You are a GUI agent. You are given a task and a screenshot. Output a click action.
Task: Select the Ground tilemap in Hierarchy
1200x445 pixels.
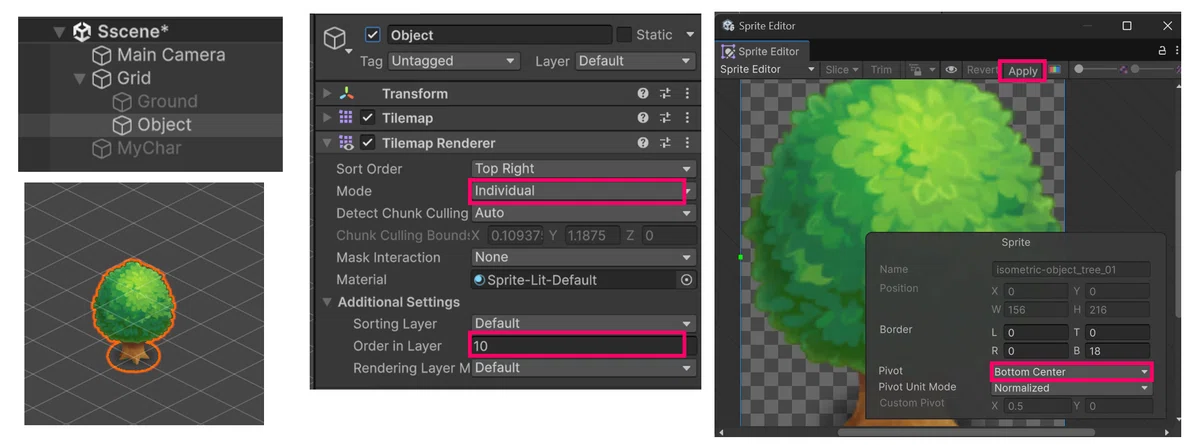point(167,102)
